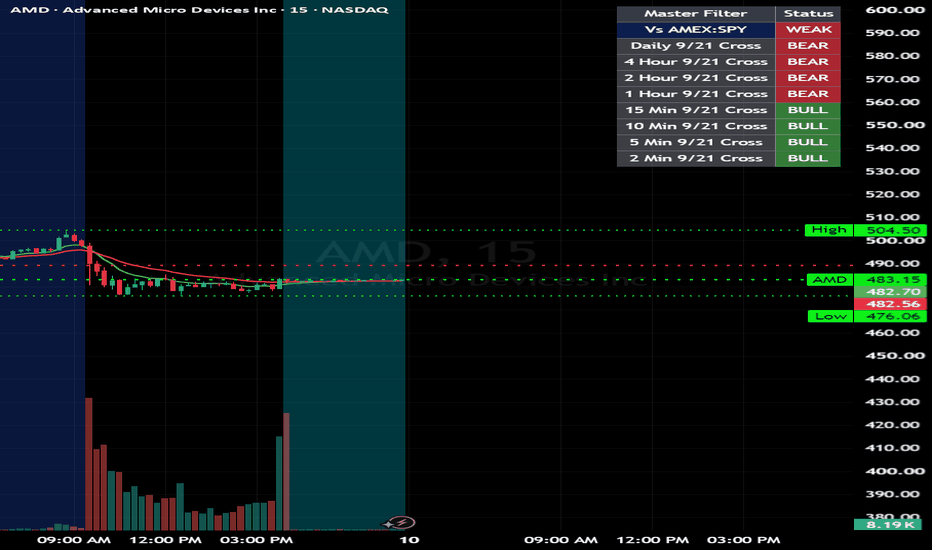Click BEAR status in 2 Hour row
This screenshot has height=550, width=932.
click(x=808, y=78)
